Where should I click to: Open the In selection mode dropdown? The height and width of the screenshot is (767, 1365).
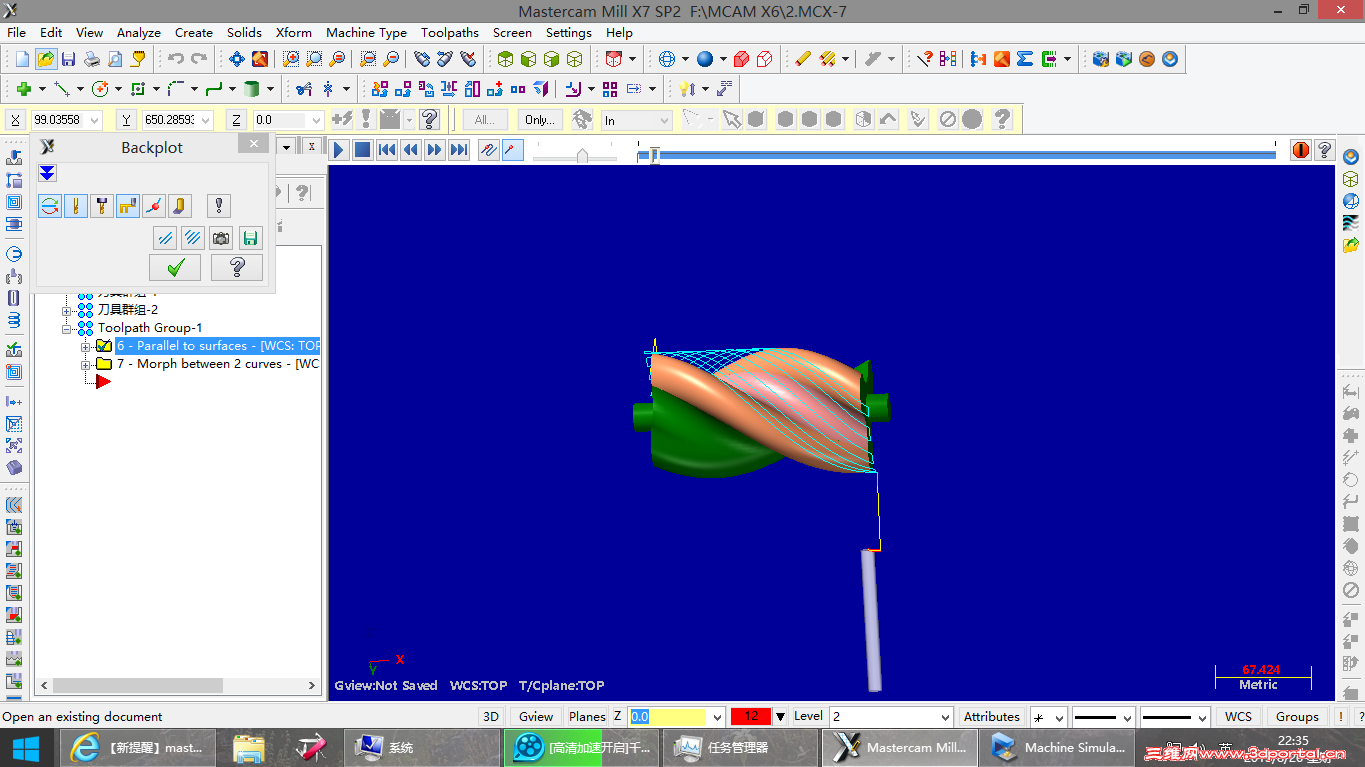point(664,120)
